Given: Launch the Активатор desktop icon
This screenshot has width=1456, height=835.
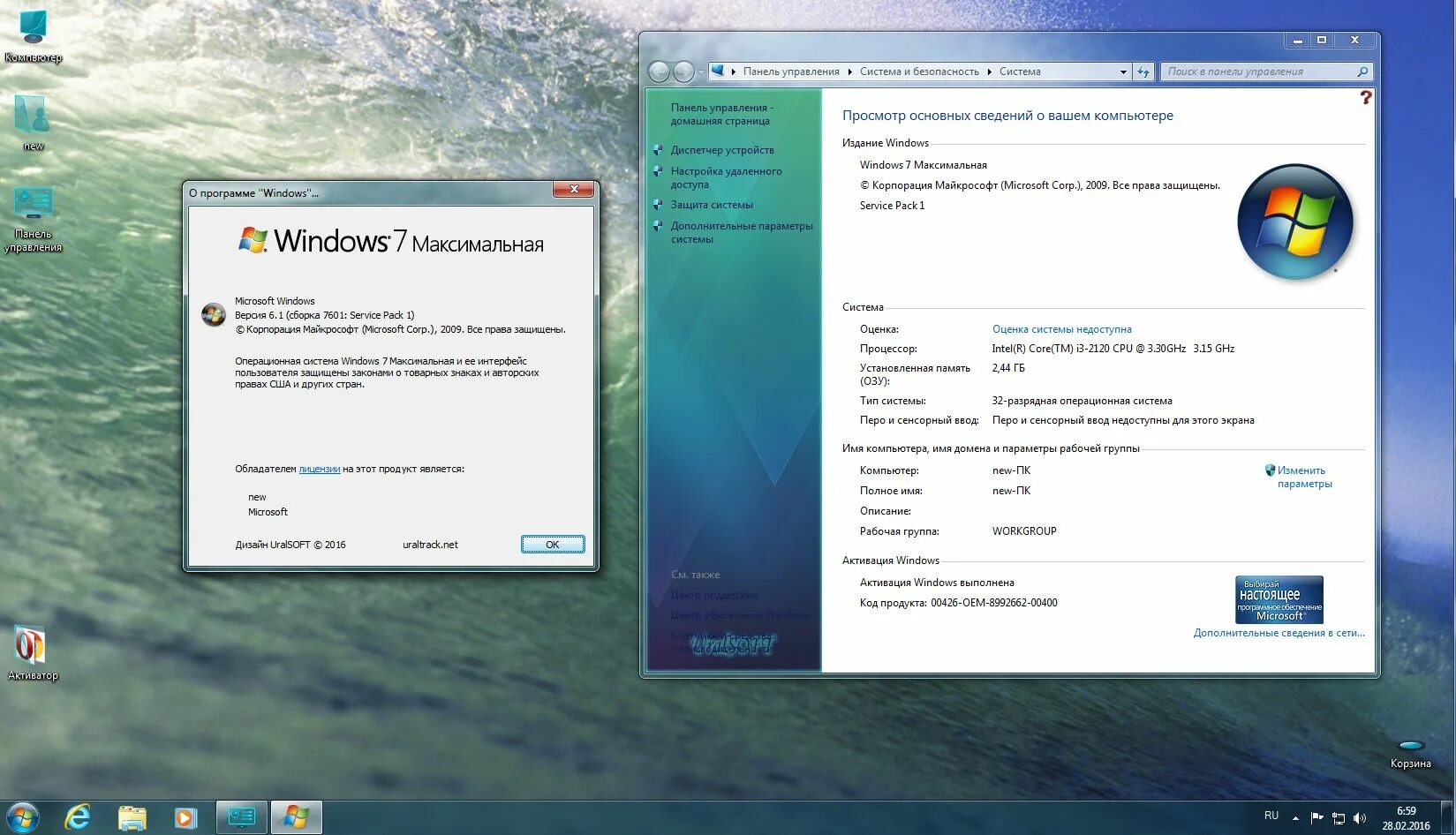Looking at the screenshot, I should tap(33, 653).
